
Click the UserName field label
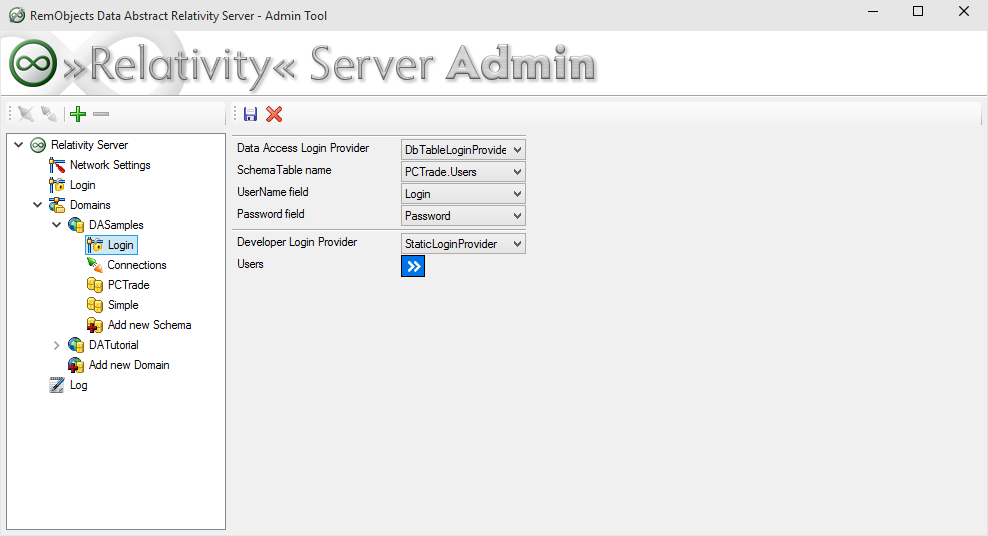click(x=273, y=192)
